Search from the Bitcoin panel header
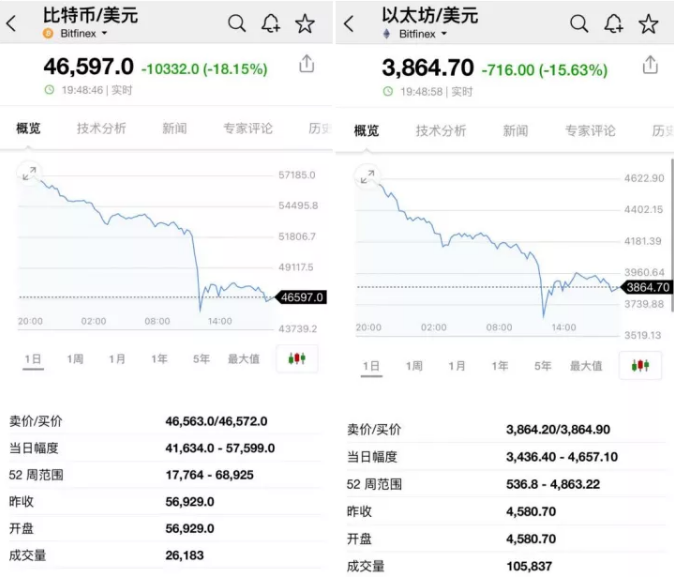This screenshot has height=579, width=674. pyautogui.click(x=237, y=23)
